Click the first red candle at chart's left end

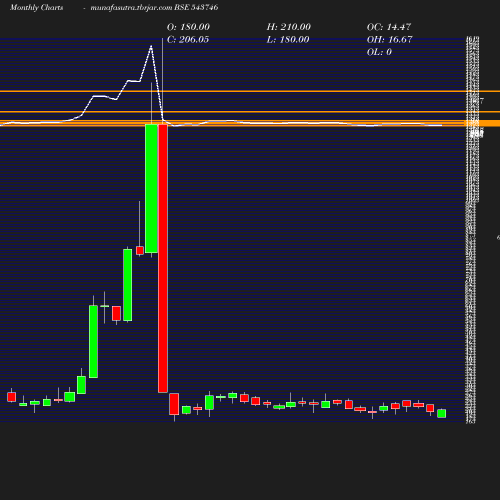point(12,397)
